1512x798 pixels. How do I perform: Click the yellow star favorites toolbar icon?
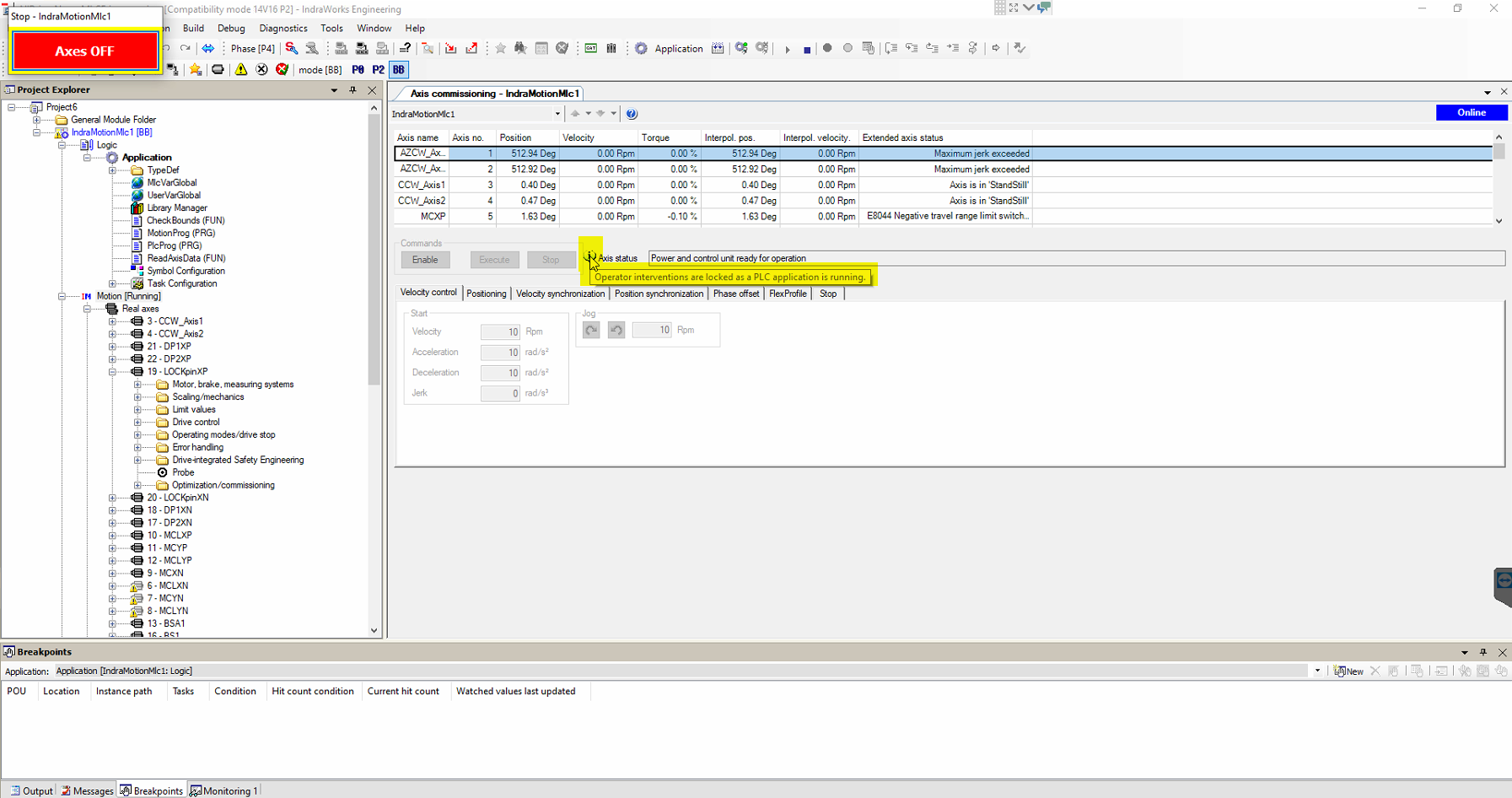coord(196,70)
